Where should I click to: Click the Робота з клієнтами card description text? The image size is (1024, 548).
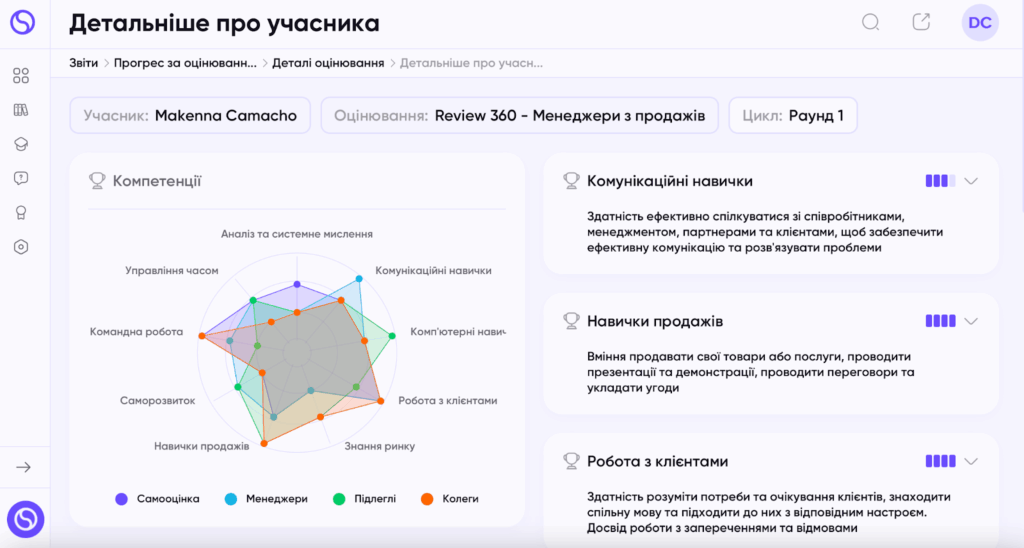(769, 512)
